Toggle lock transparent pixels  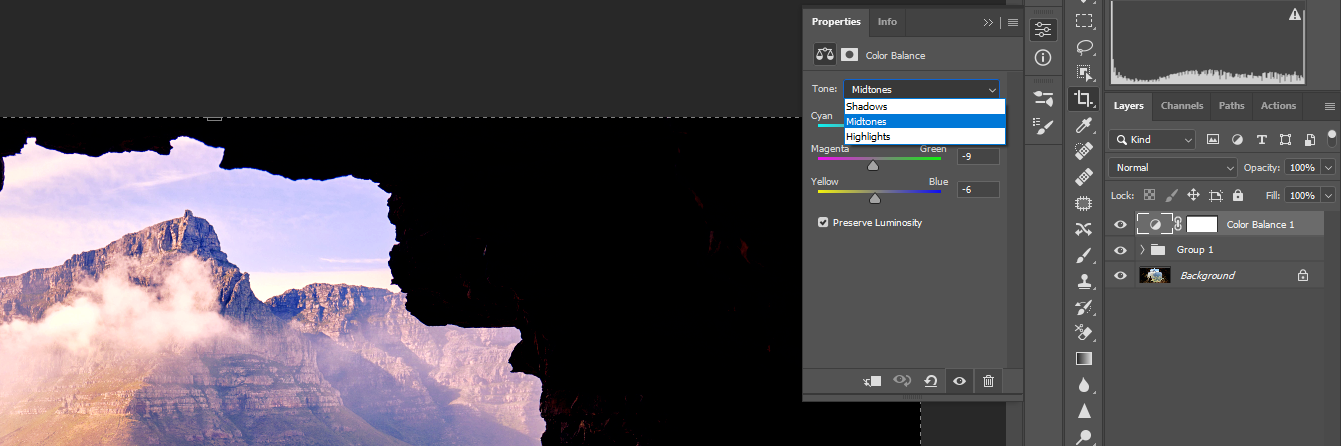pyautogui.click(x=1149, y=195)
